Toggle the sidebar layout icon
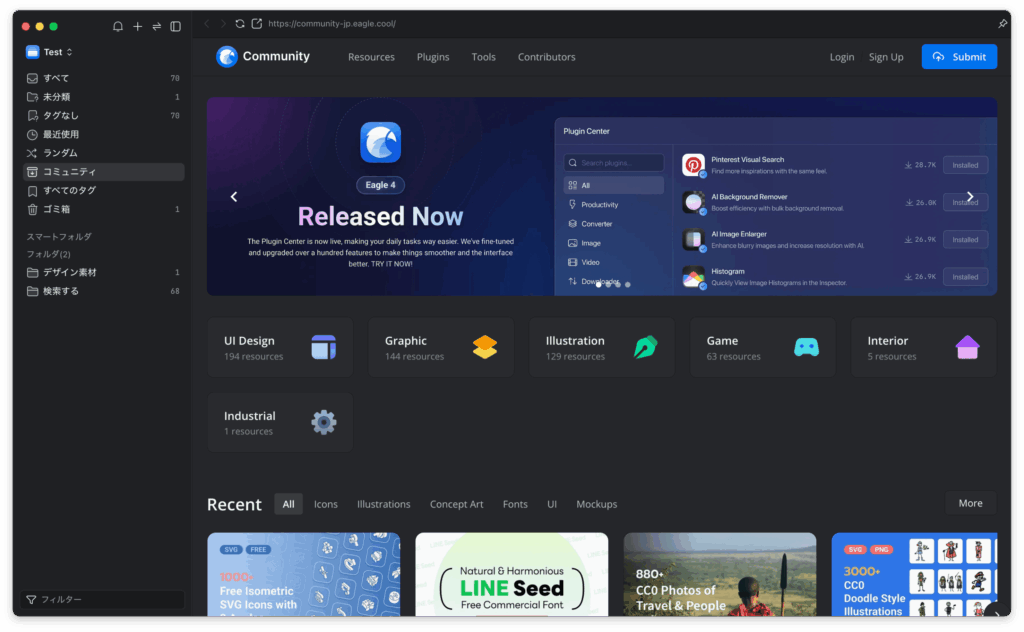The height and width of the screenshot is (632, 1024). 176,26
